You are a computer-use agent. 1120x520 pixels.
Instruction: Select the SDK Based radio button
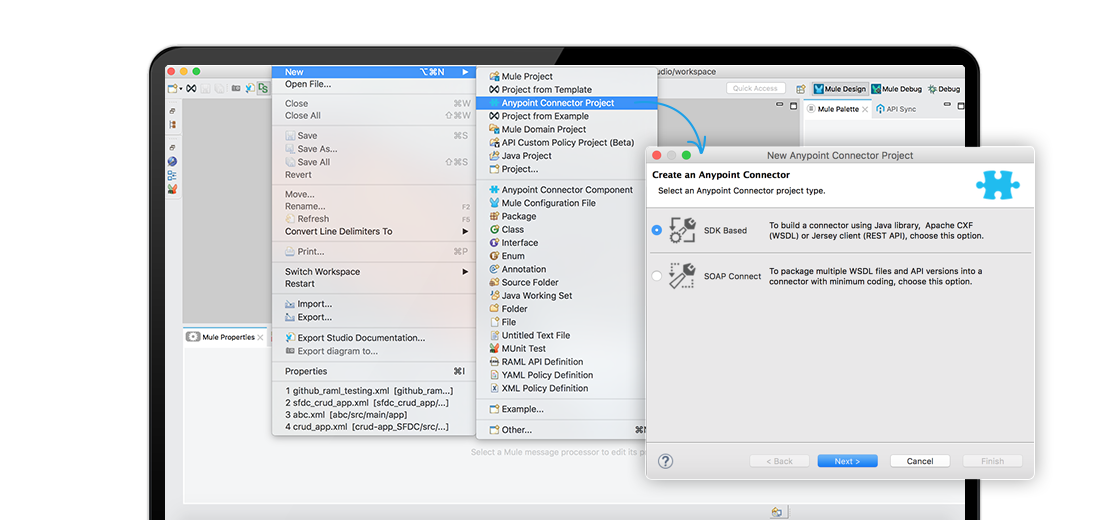(656, 230)
